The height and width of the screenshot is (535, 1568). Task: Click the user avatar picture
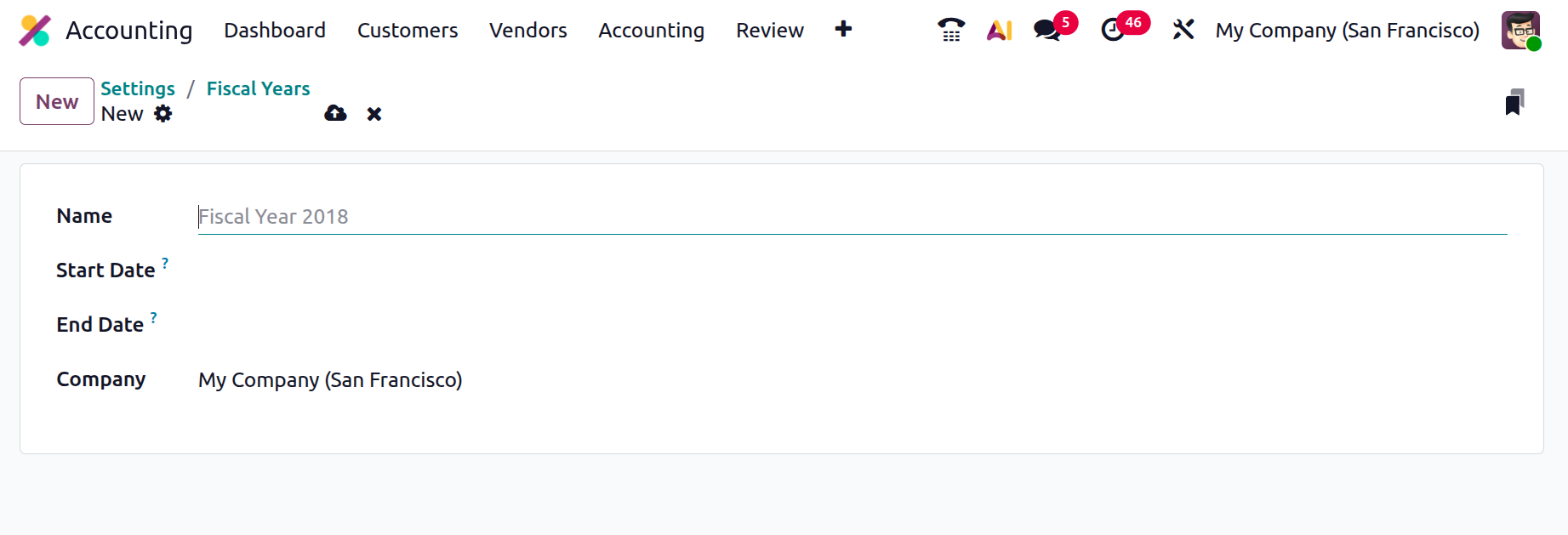point(1520,31)
